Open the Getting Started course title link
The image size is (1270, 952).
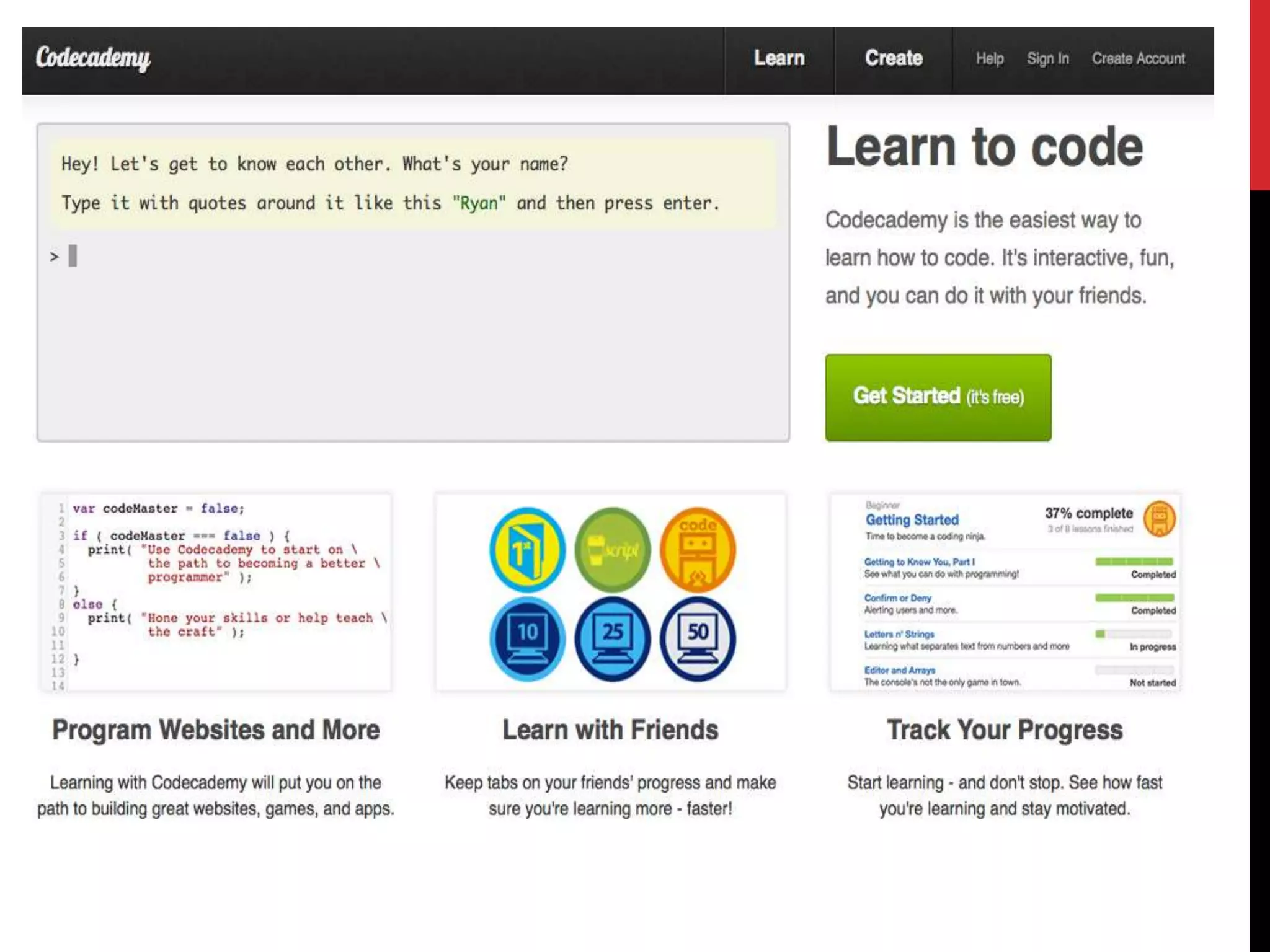click(912, 520)
